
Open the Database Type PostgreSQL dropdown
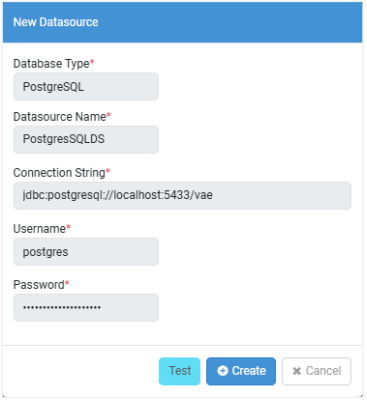click(86, 87)
